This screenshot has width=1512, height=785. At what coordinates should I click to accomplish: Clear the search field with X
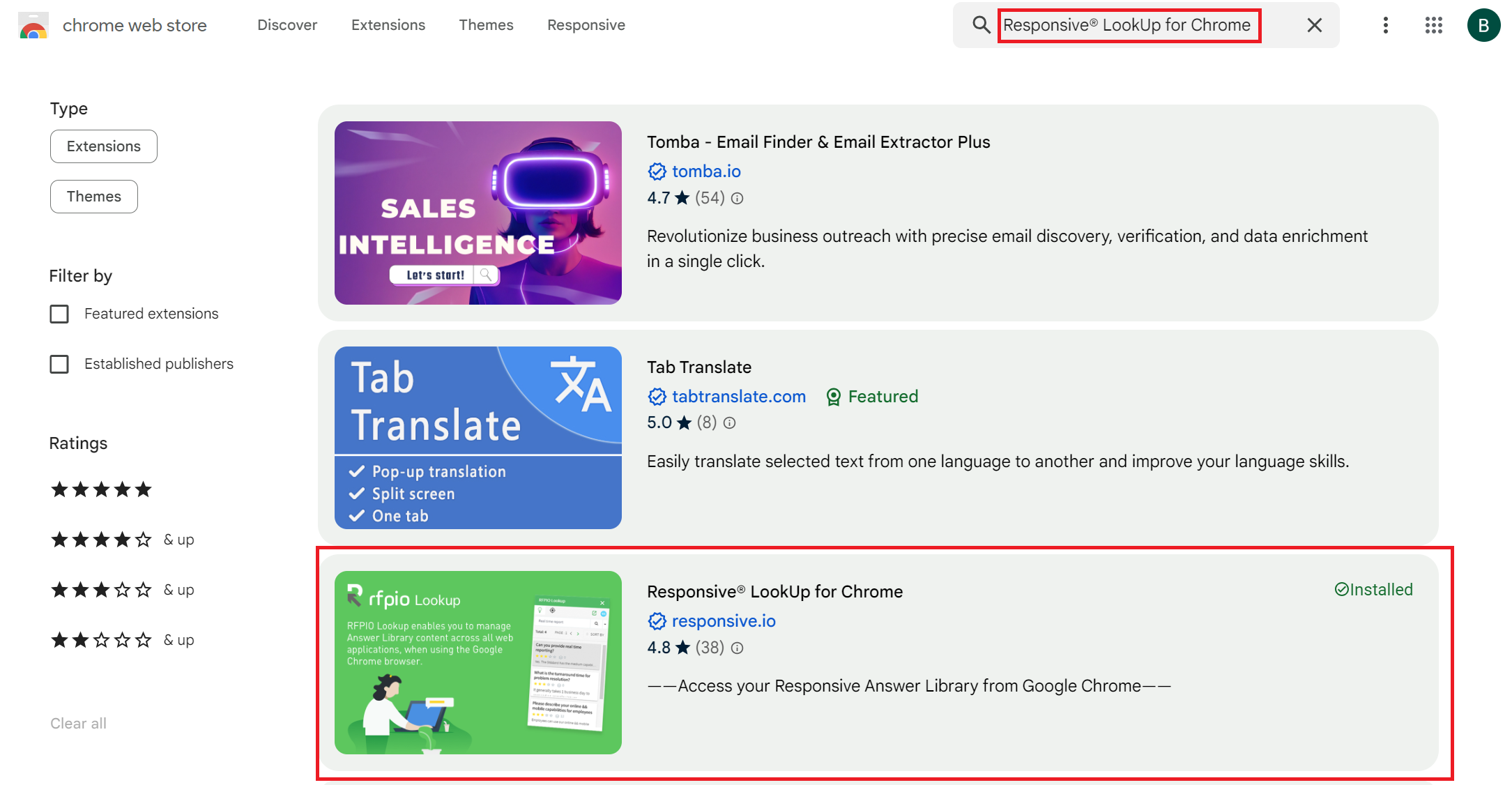point(1314,25)
